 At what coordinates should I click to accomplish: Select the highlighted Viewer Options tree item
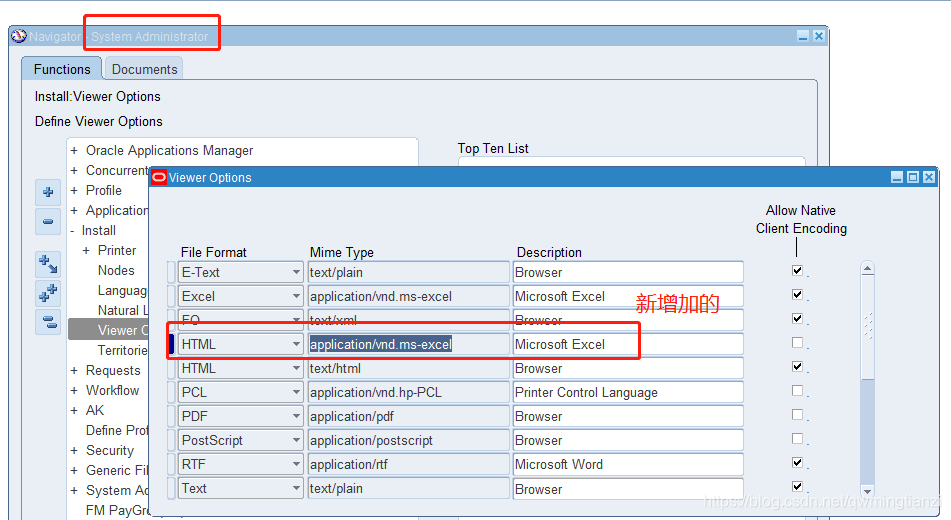pos(109,331)
